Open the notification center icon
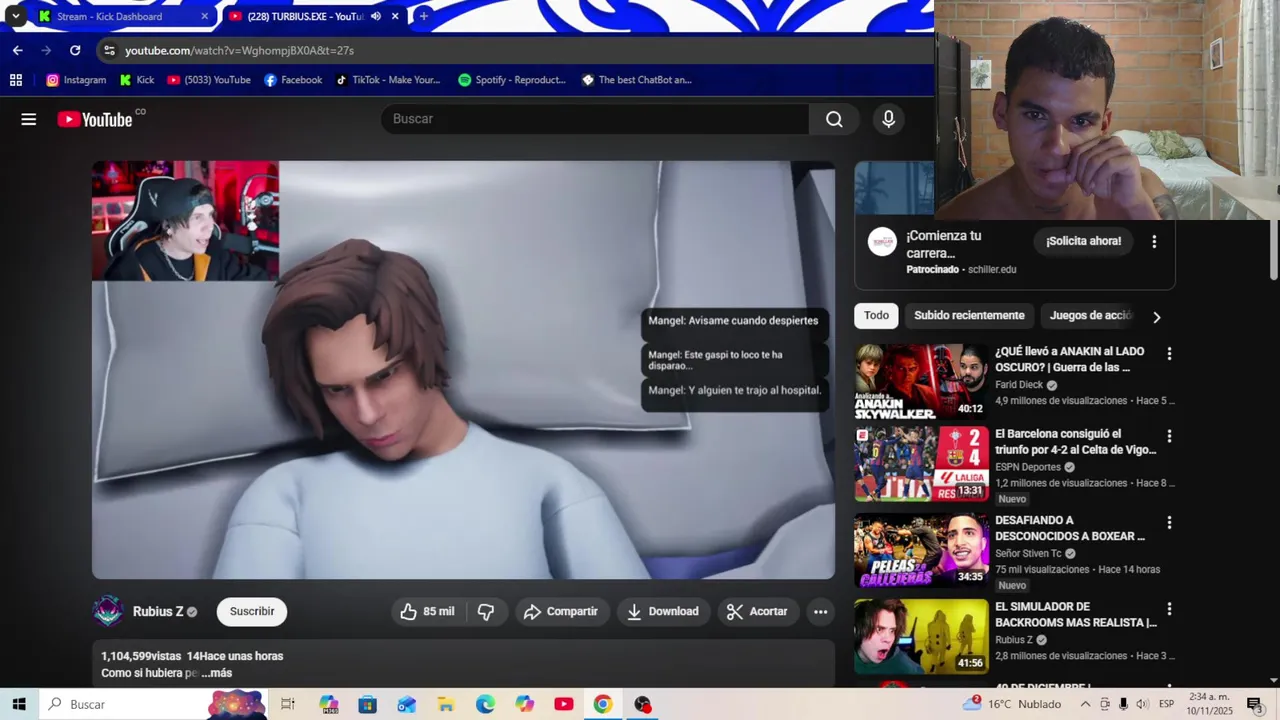1280x720 pixels. click(x=1254, y=704)
